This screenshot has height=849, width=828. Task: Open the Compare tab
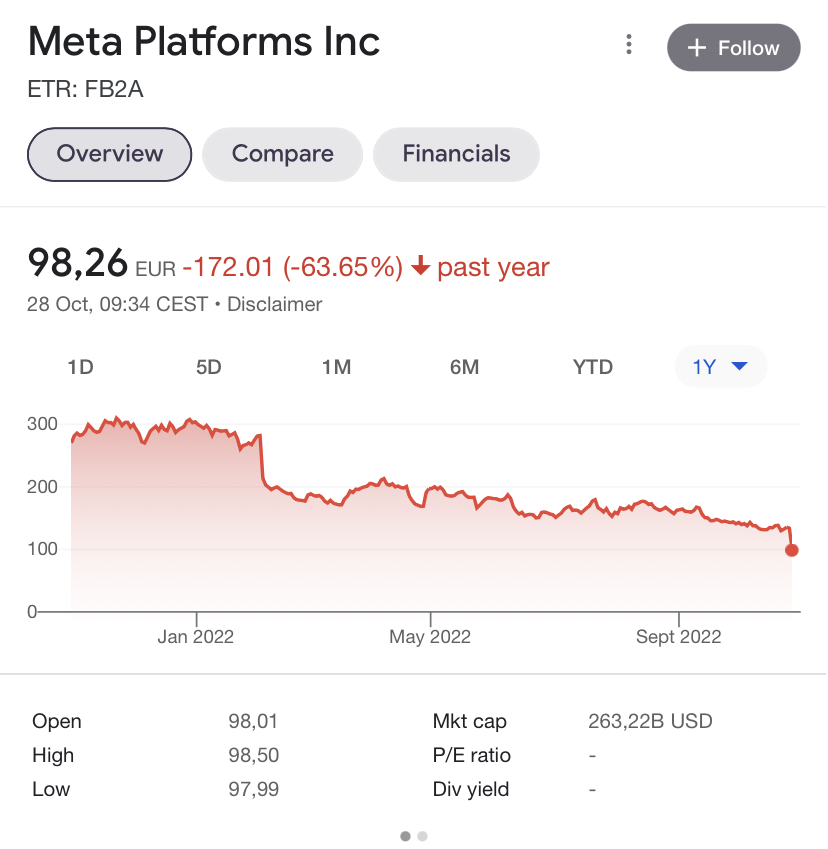[x=283, y=154]
